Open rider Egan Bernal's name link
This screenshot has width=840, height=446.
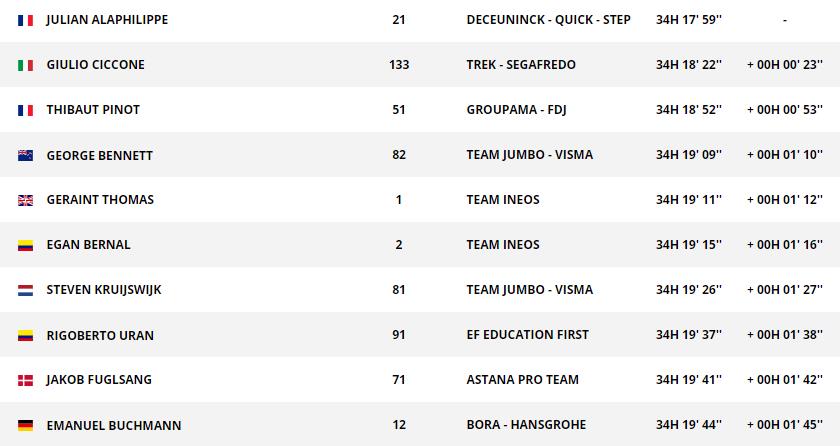point(88,245)
